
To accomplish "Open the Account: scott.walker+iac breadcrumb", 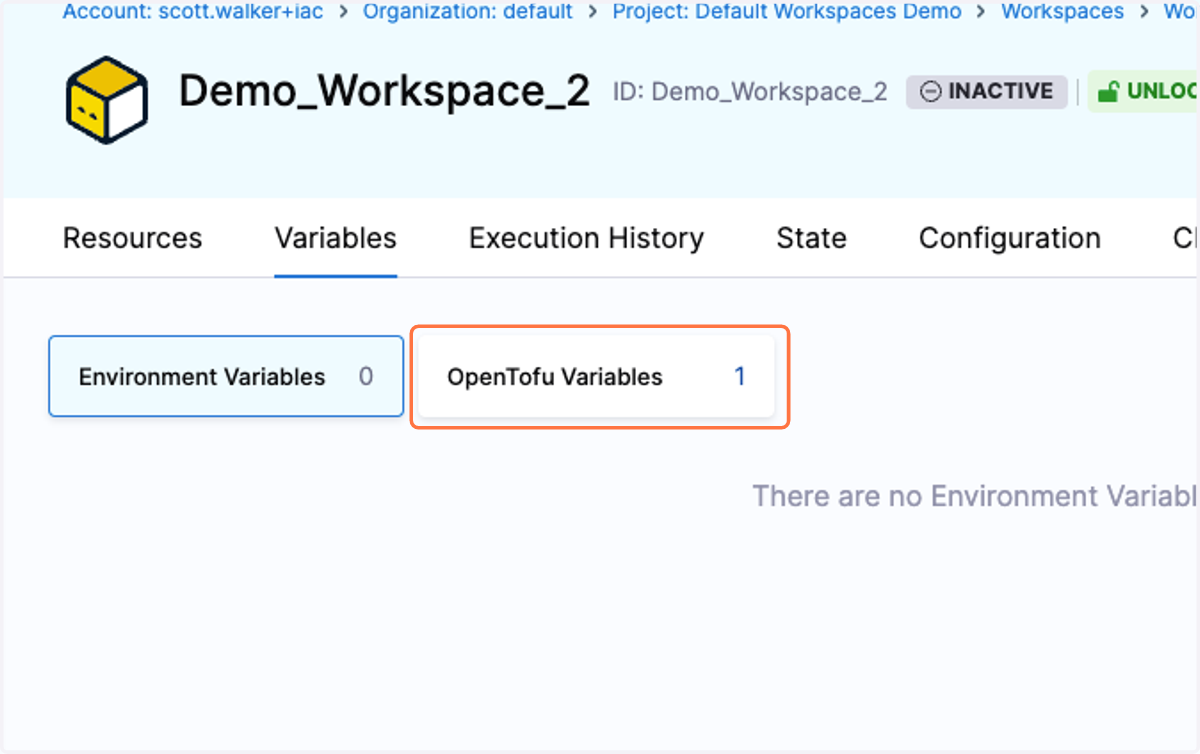I will [x=191, y=12].
